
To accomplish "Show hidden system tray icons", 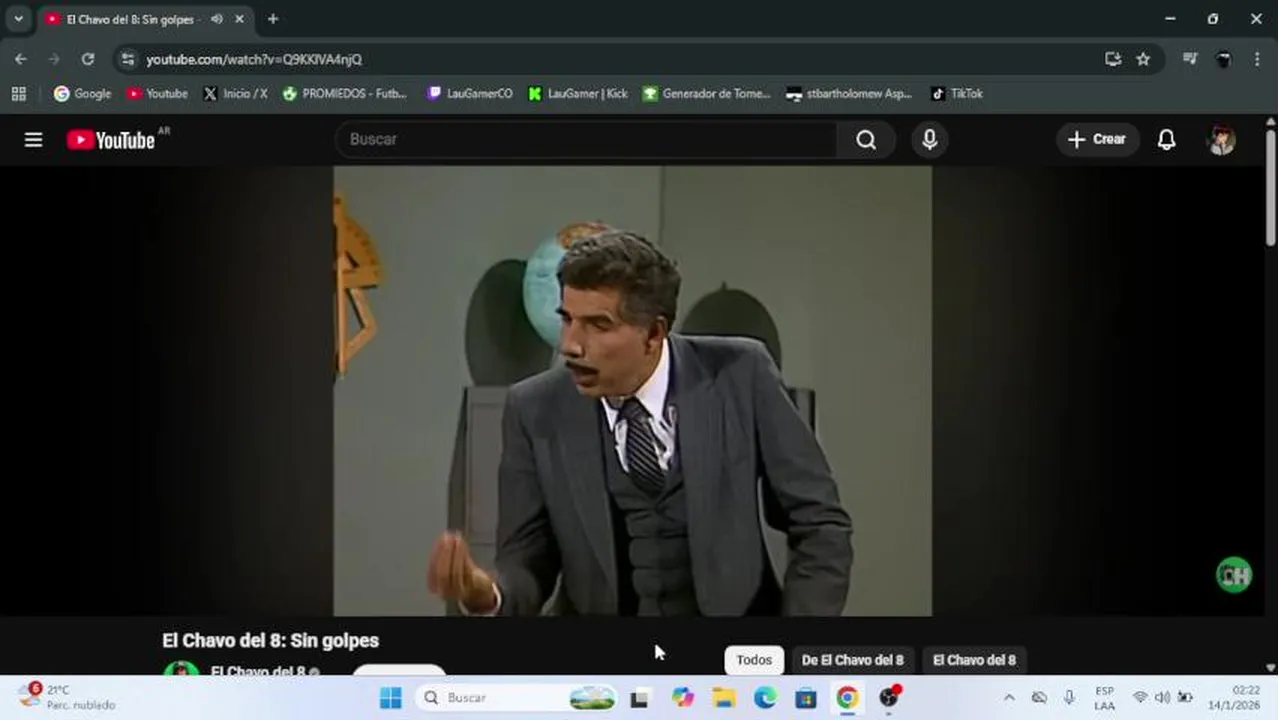I will [1009, 698].
